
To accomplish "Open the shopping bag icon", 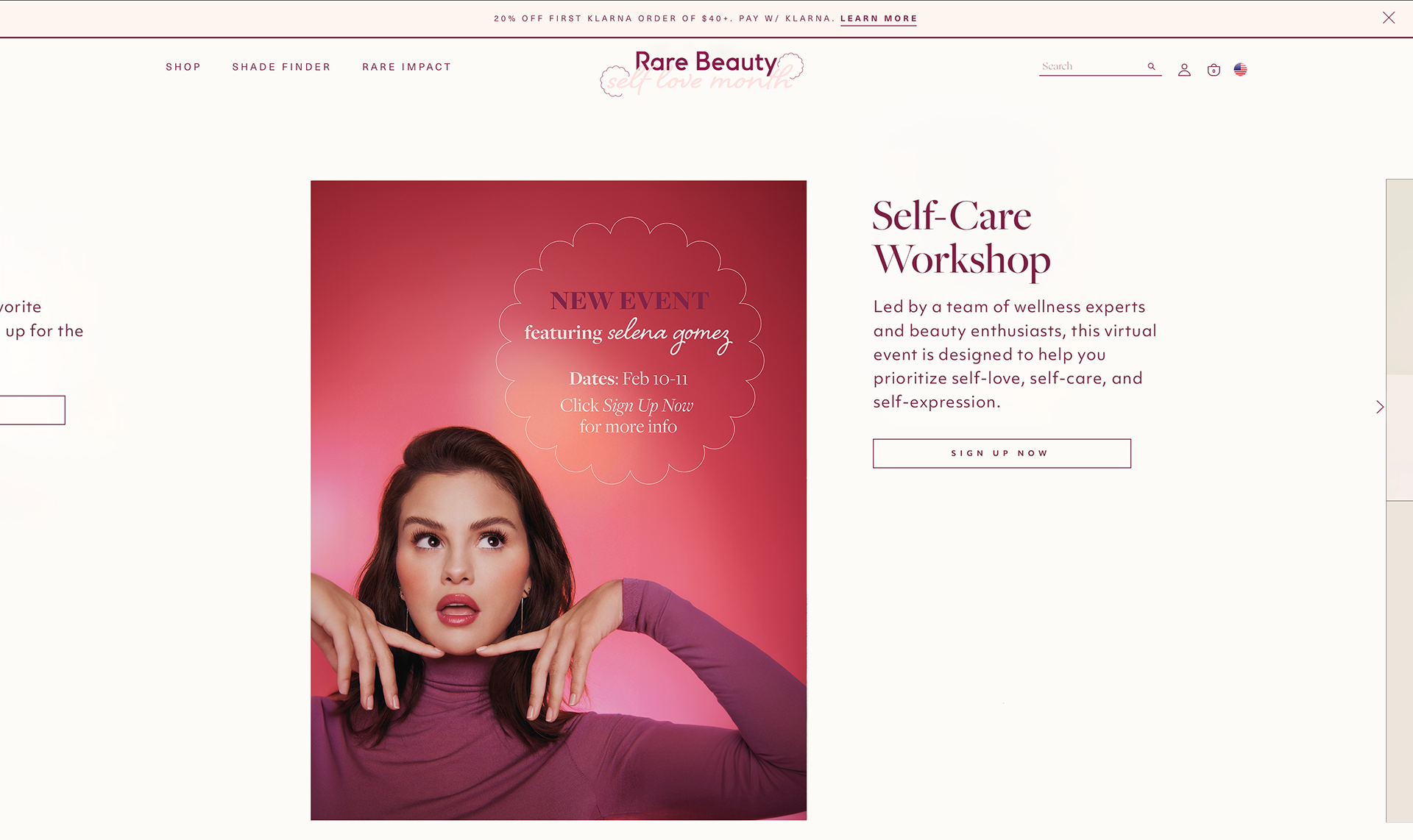I will (x=1214, y=70).
